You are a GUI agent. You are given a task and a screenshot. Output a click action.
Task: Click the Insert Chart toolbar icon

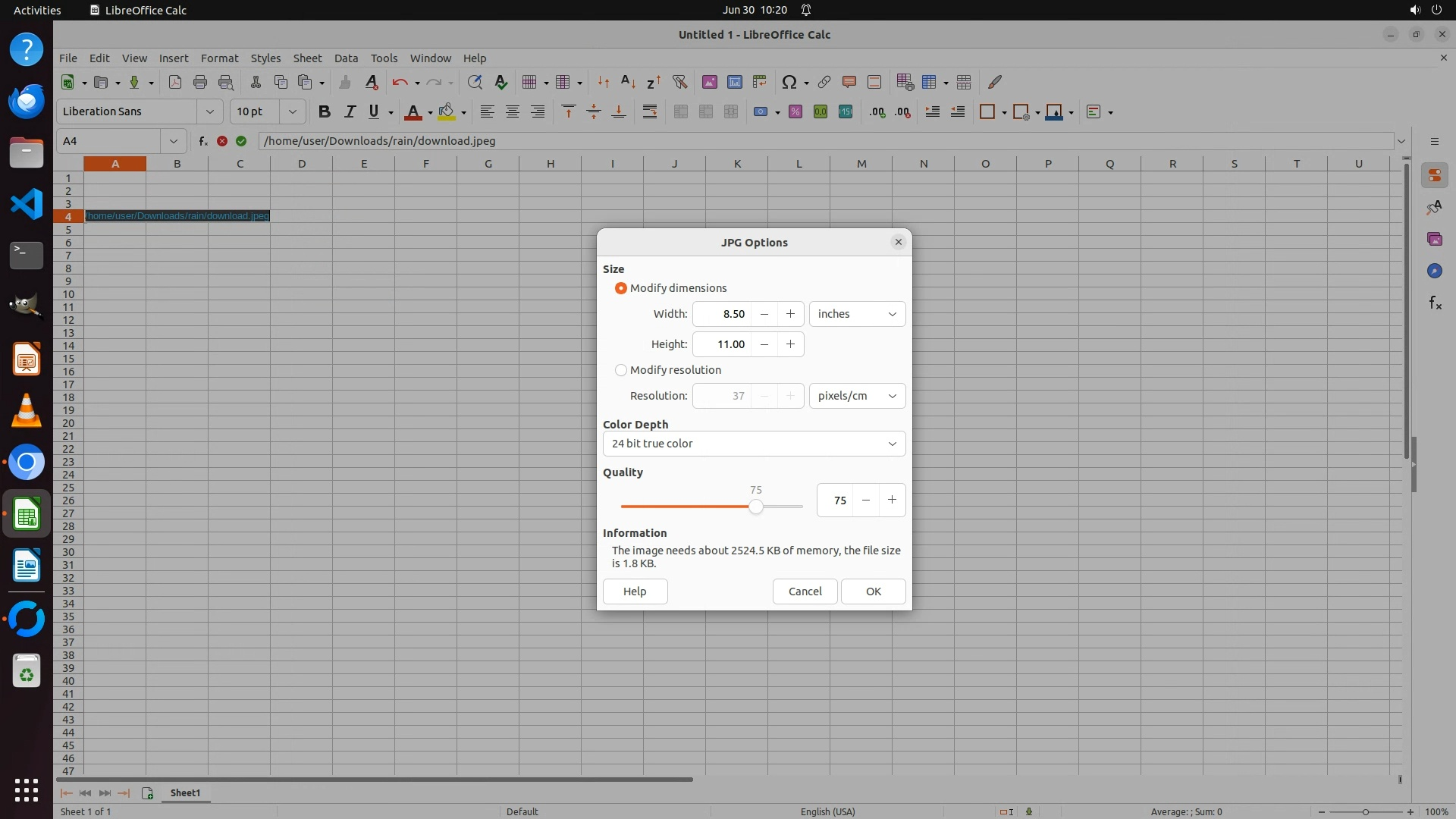point(734,82)
